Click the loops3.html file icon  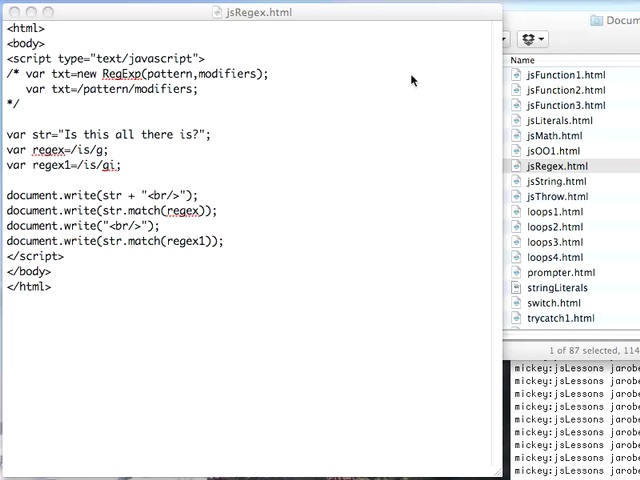pos(516,242)
